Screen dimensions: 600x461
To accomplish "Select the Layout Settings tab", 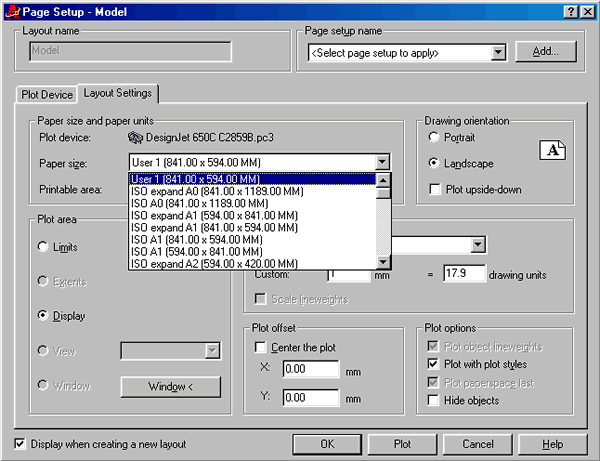I will pos(118,93).
